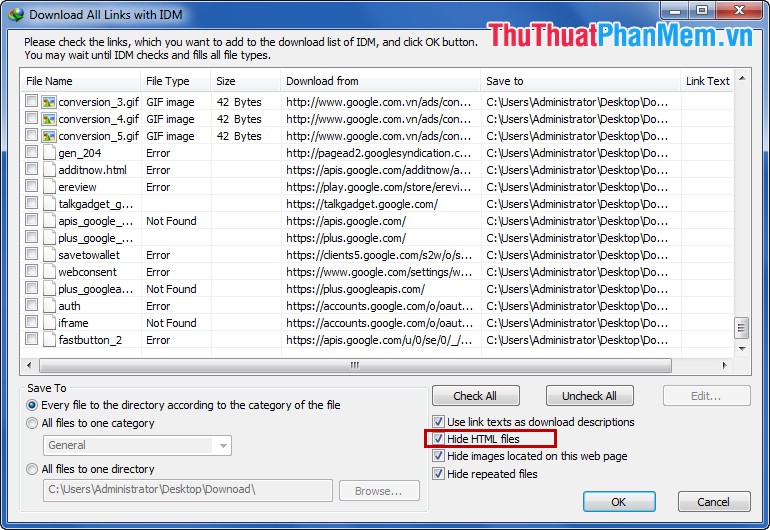Click IDM icon in title bar
This screenshot has height=530, width=770.
(16, 15)
